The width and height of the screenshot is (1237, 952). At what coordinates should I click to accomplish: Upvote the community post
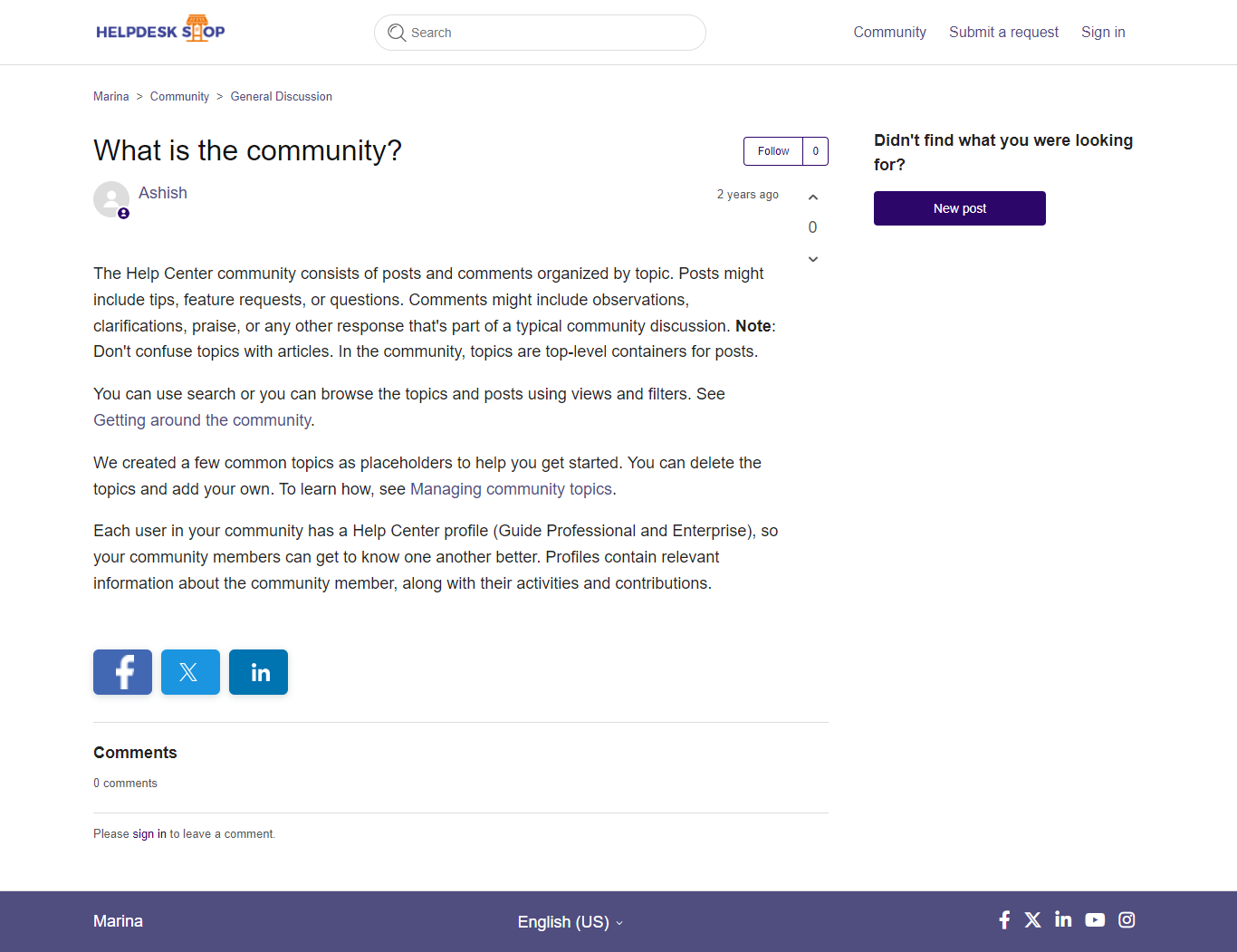[813, 197]
